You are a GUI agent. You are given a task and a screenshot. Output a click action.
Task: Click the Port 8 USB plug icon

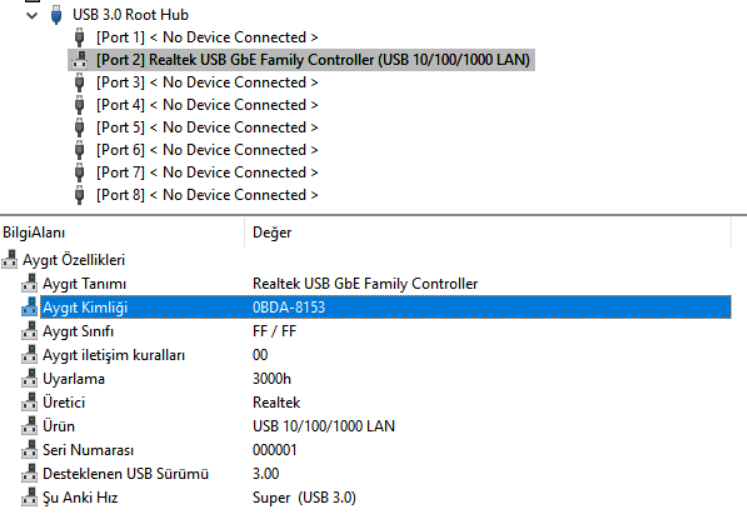80,195
